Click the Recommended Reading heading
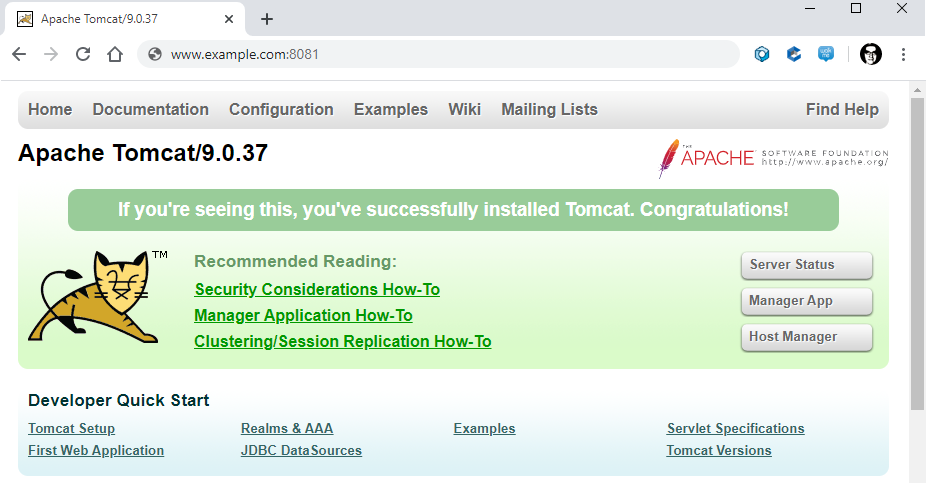 point(295,261)
